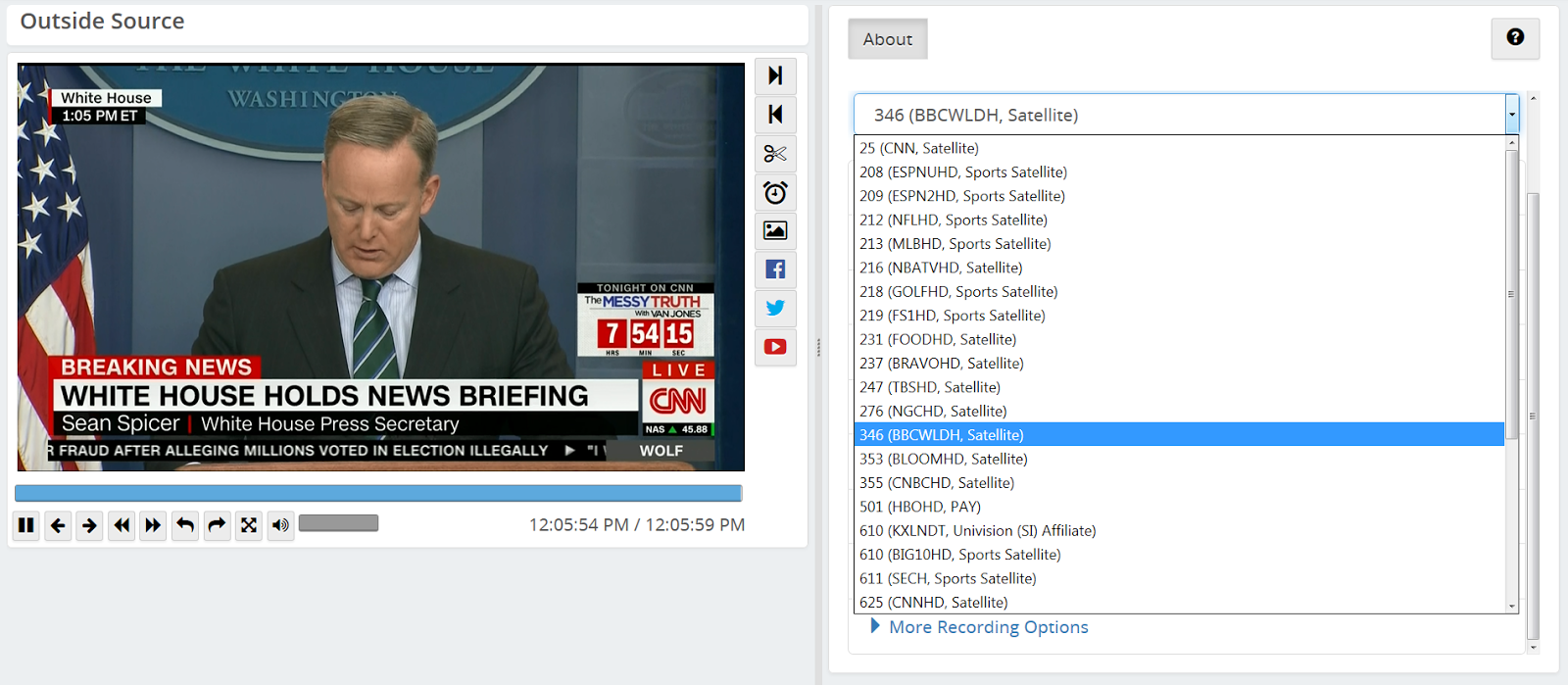The height and width of the screenshot is (685, 1568).
Task: Select 501 (HBOHD, PAY) channel
Action: (x=1179, y=507)
